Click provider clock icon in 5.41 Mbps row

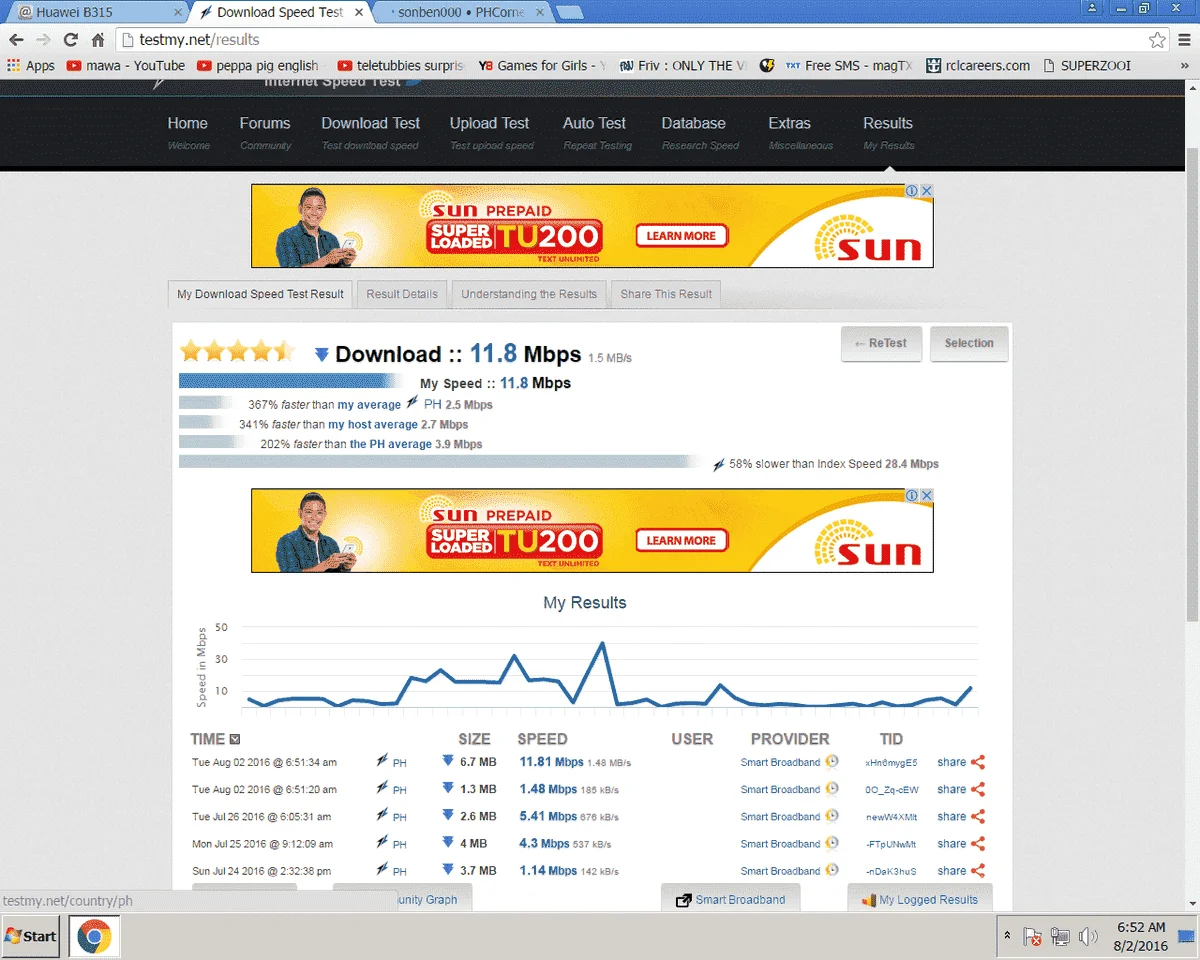tap(831, 816)
